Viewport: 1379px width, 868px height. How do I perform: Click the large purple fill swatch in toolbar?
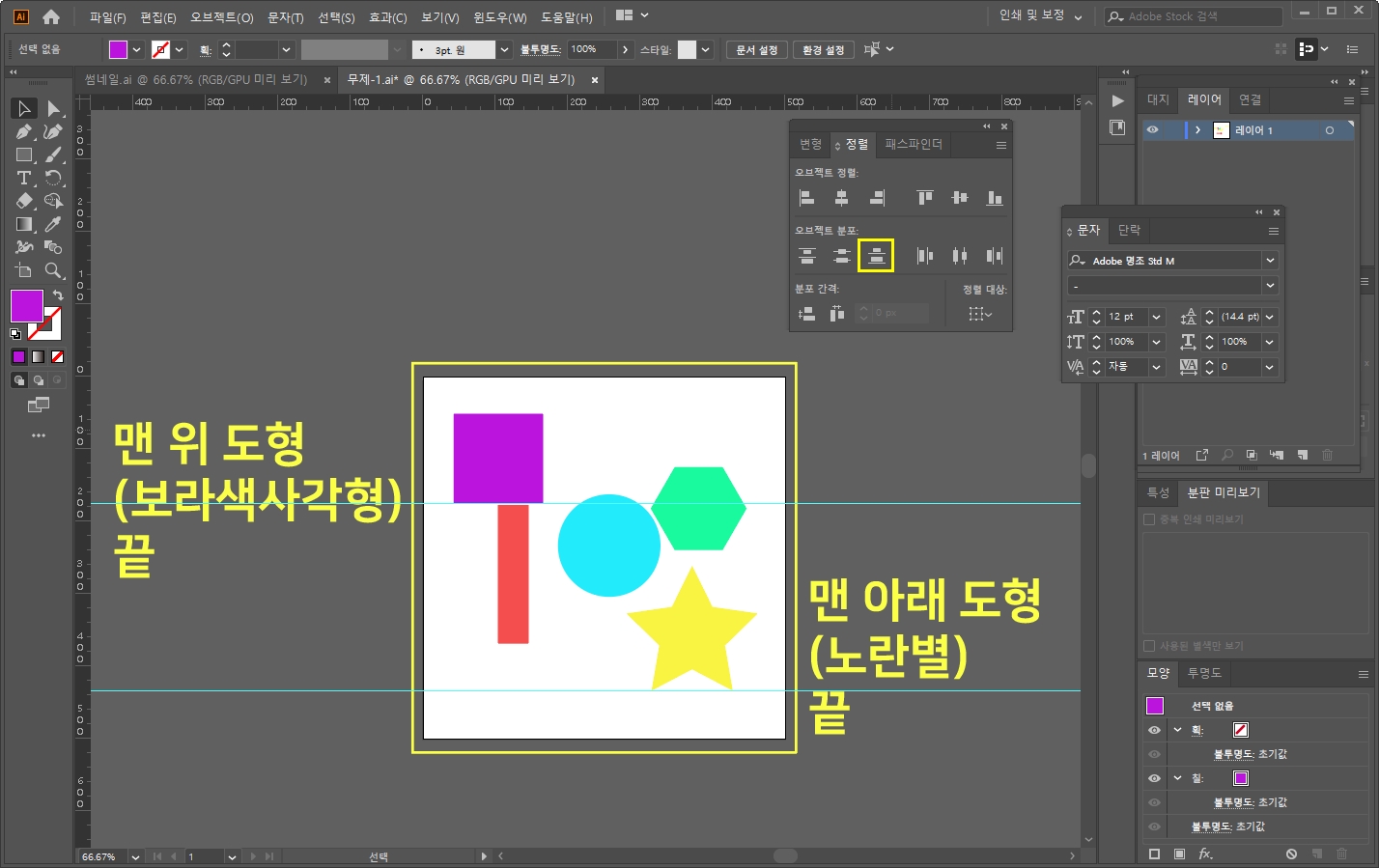[x=26, y=306]
